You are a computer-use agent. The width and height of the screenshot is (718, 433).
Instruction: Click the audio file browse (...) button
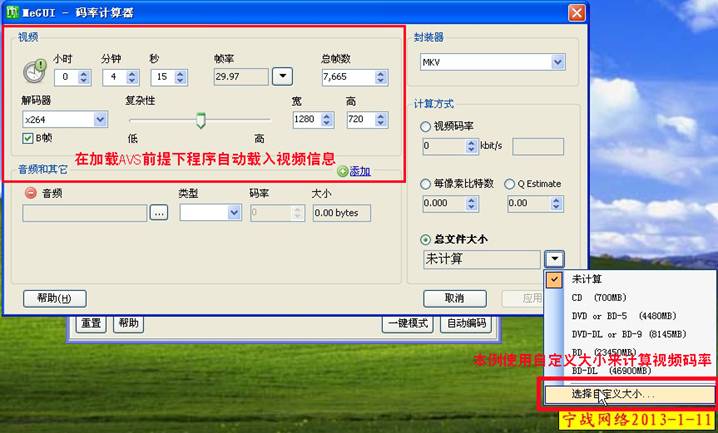point(159,213)
